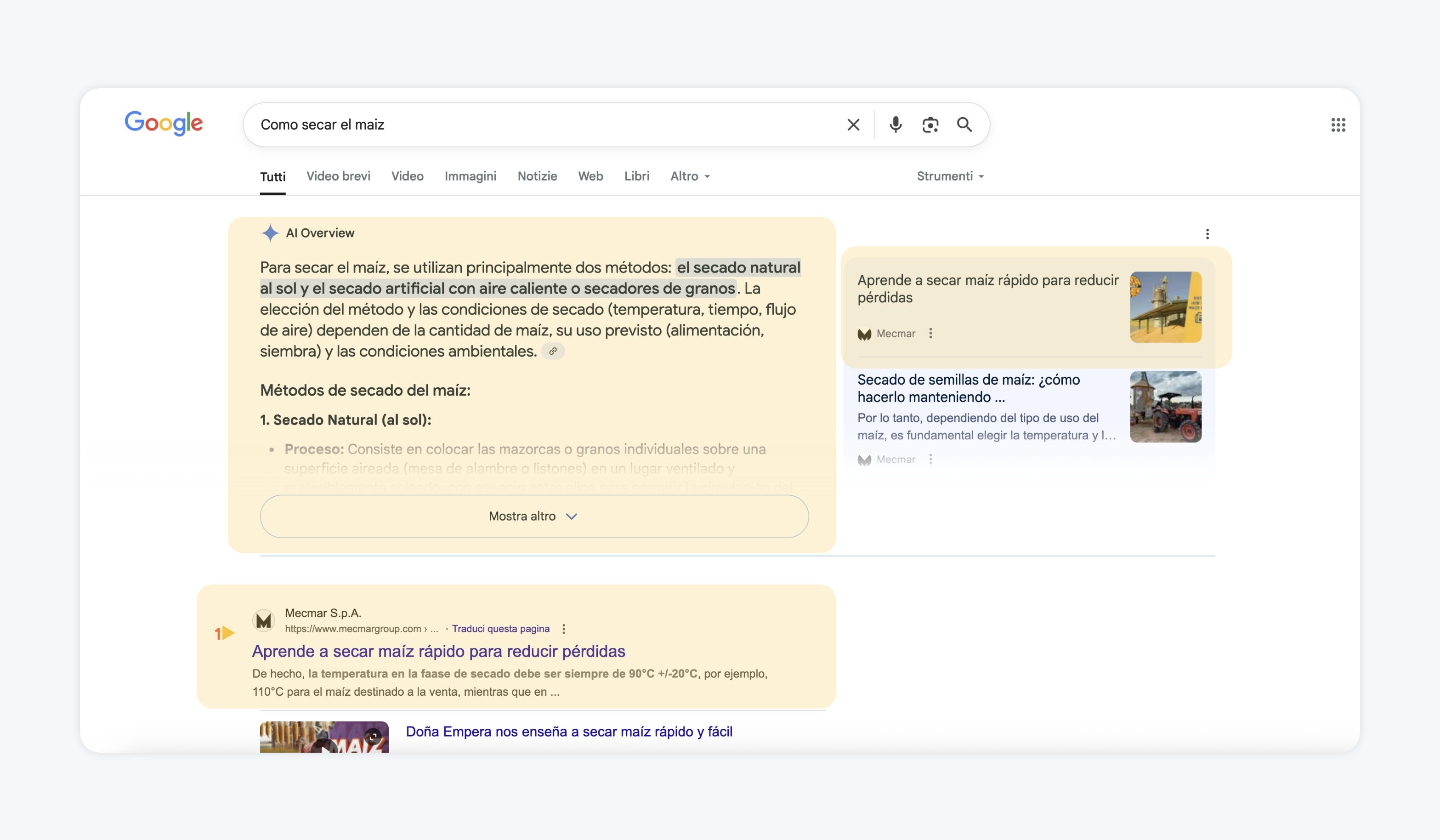Open source card 'Secado de semillas de maíz'

(x=969, y=388)
